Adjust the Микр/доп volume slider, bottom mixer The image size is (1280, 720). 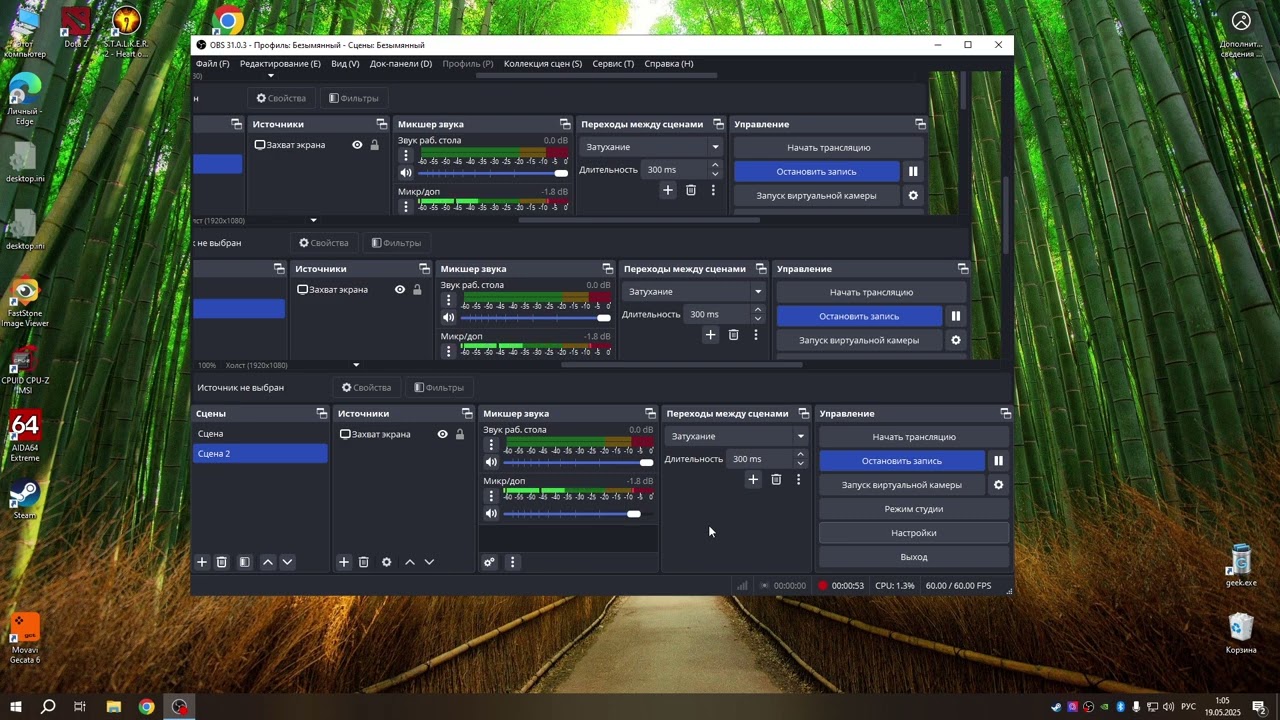click(579, 514)
